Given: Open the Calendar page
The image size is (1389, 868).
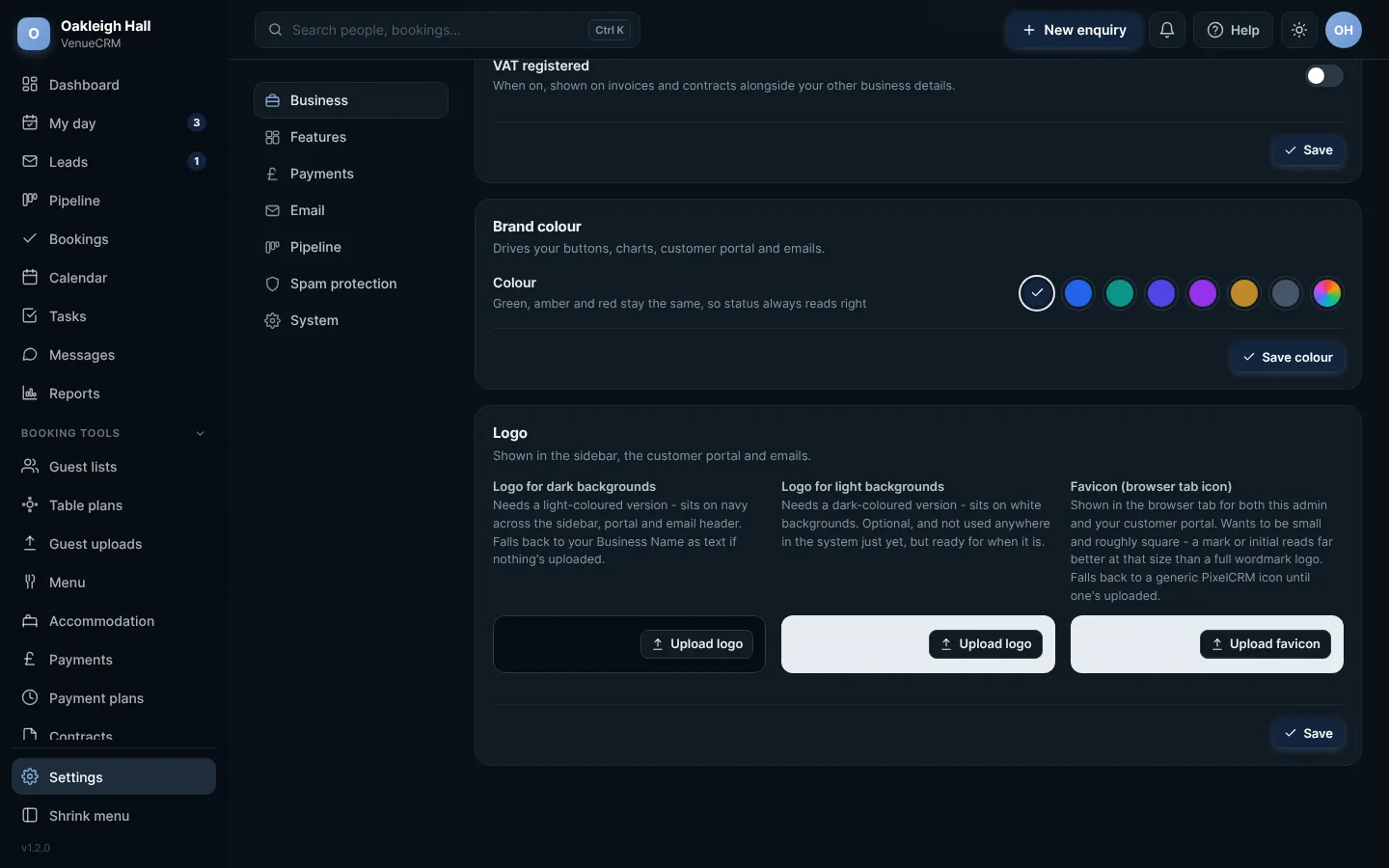Looking at the screenshot, I should click(x=114, y=278).
